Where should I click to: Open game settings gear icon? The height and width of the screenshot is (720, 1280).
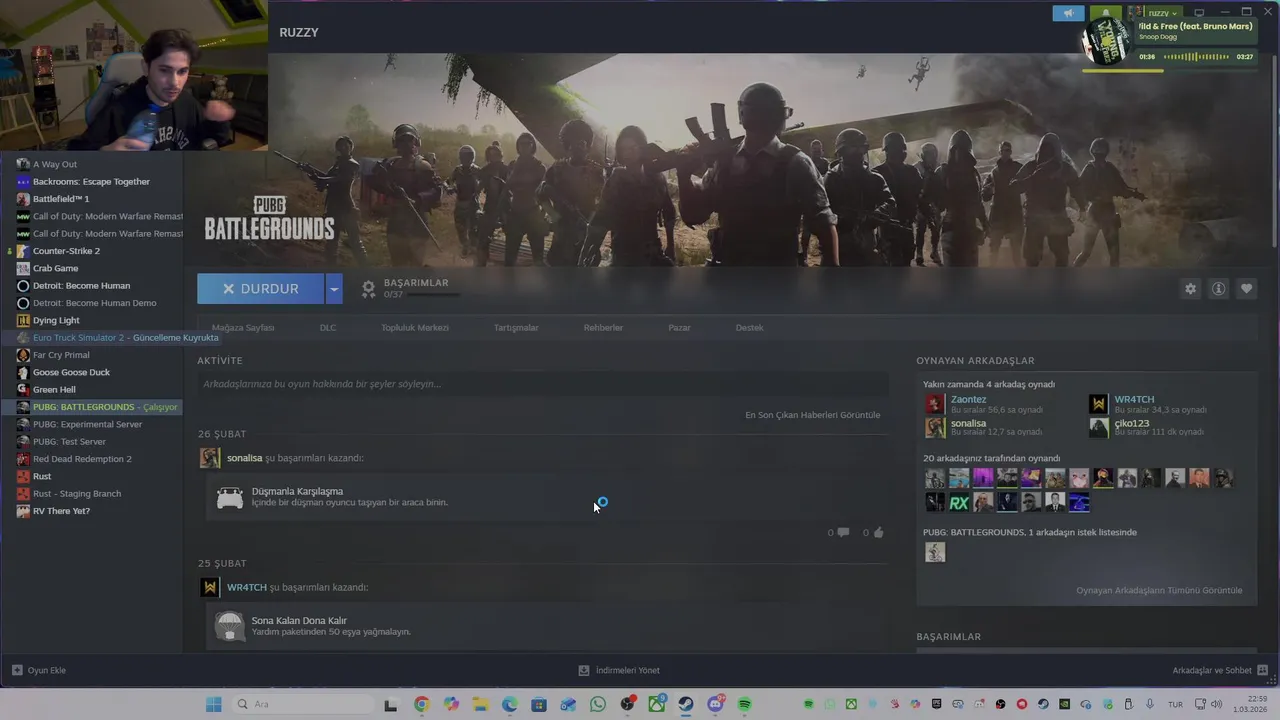click(x=1190, y=289)
